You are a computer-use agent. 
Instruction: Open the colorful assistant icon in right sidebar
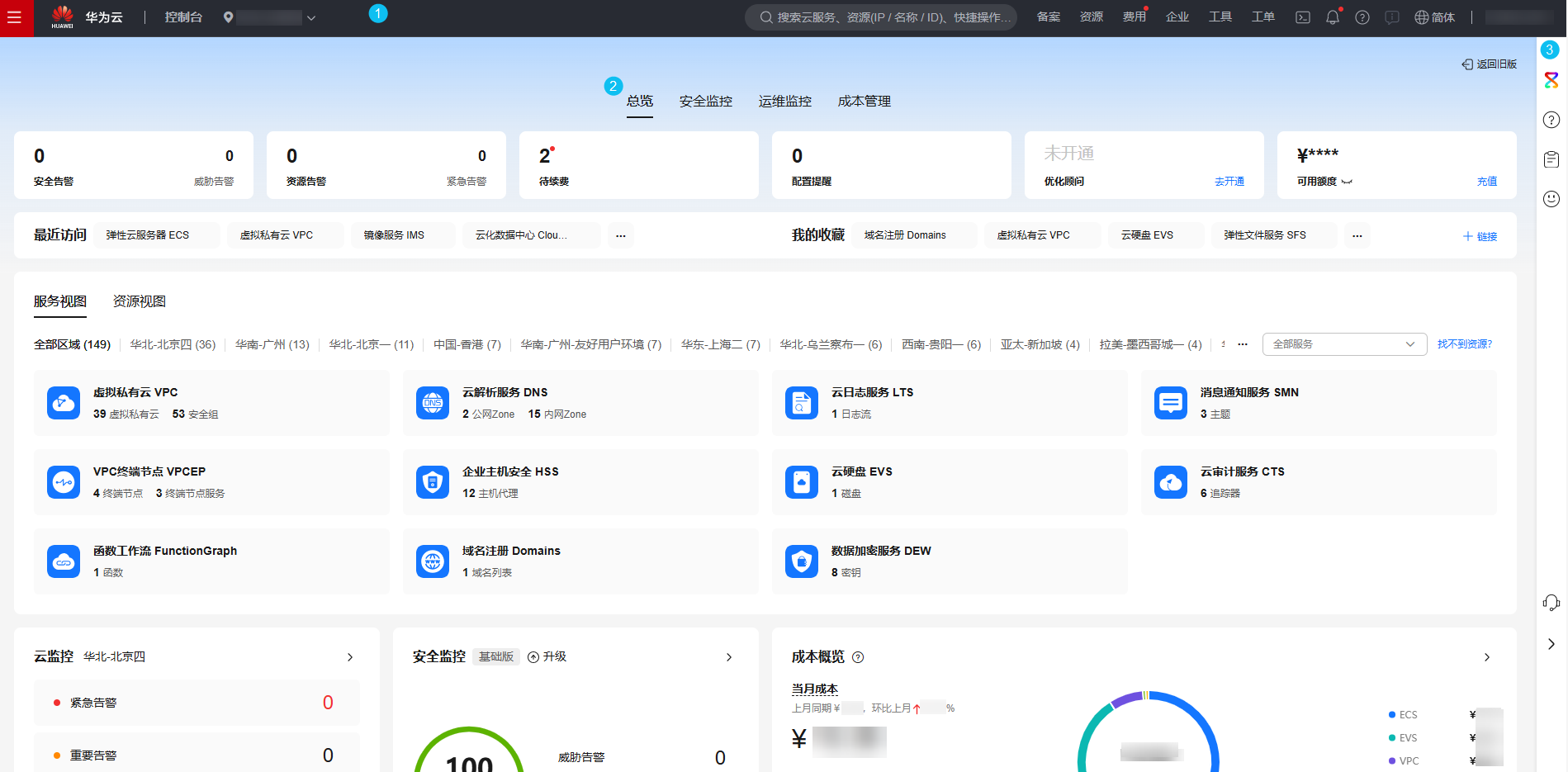click(1551, 80)
